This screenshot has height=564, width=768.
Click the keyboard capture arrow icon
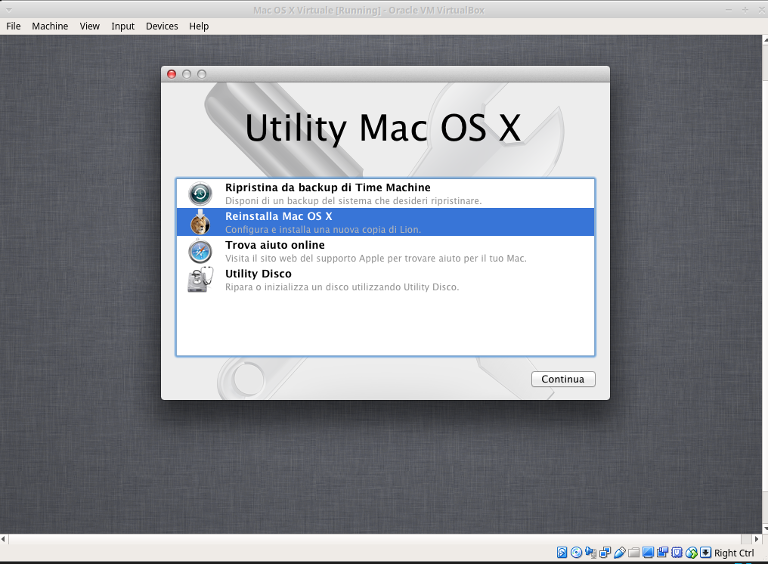pyautogui.click(x=705, y=552)
